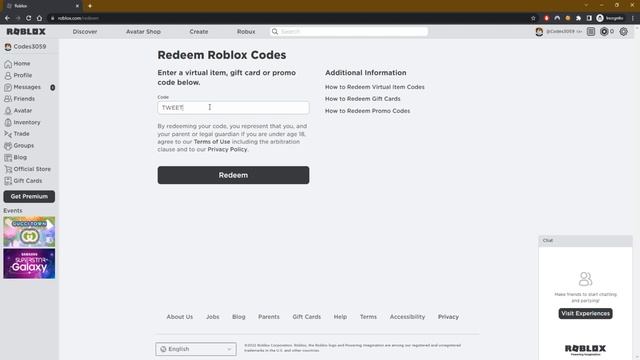Open Discover in top navigation

[85, 31]
